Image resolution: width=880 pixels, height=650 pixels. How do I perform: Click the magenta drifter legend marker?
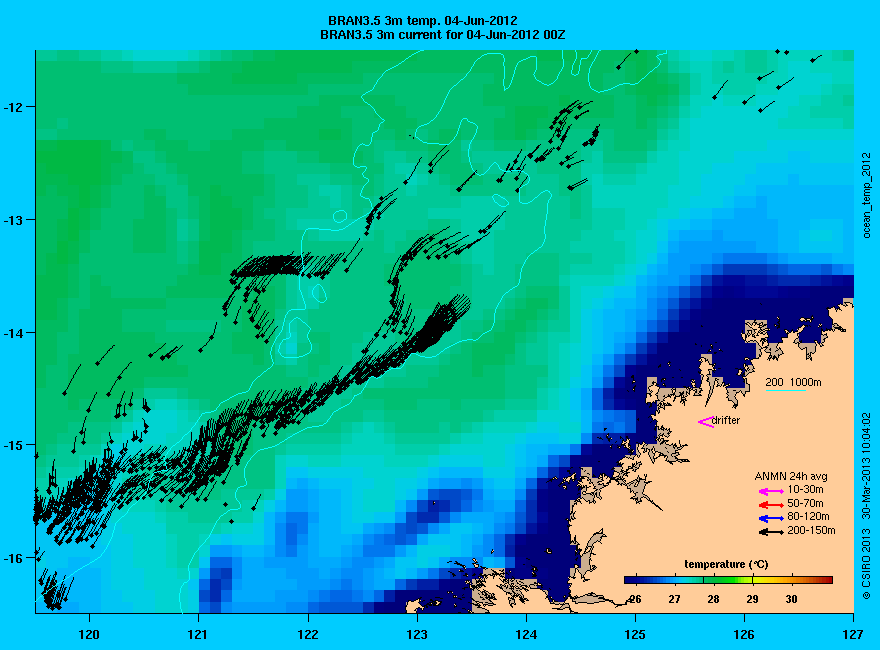[x=705, y=422]
